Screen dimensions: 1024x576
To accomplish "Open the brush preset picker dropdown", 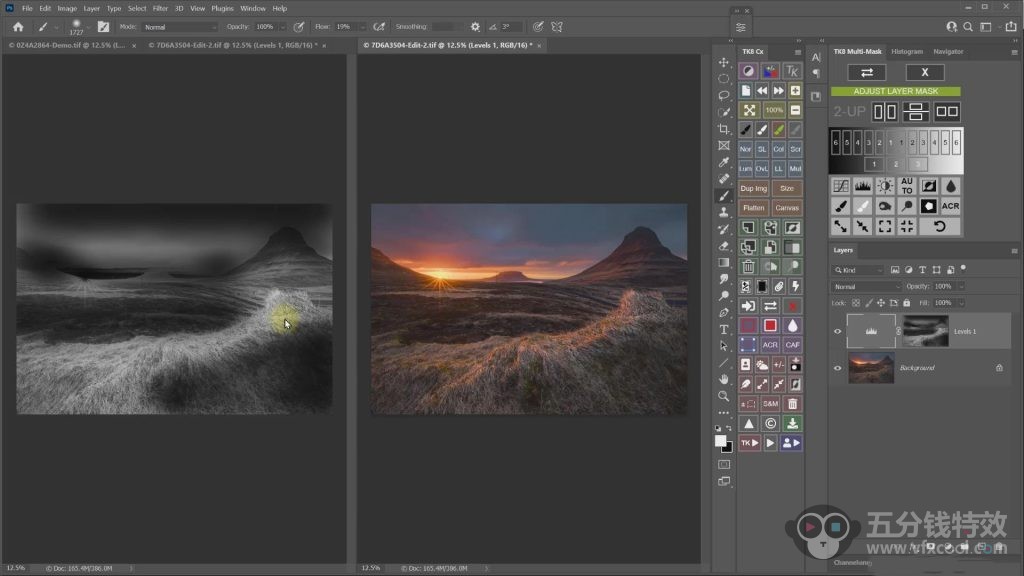I will (88, 27).
